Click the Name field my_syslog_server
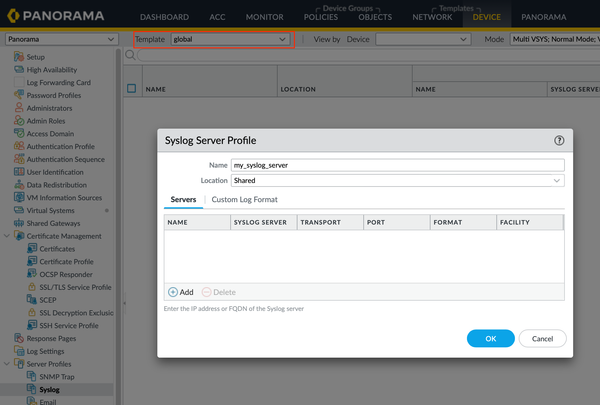The width and height of the screenshot is (600, 405). pyautogui.click(x=397, y=165)
